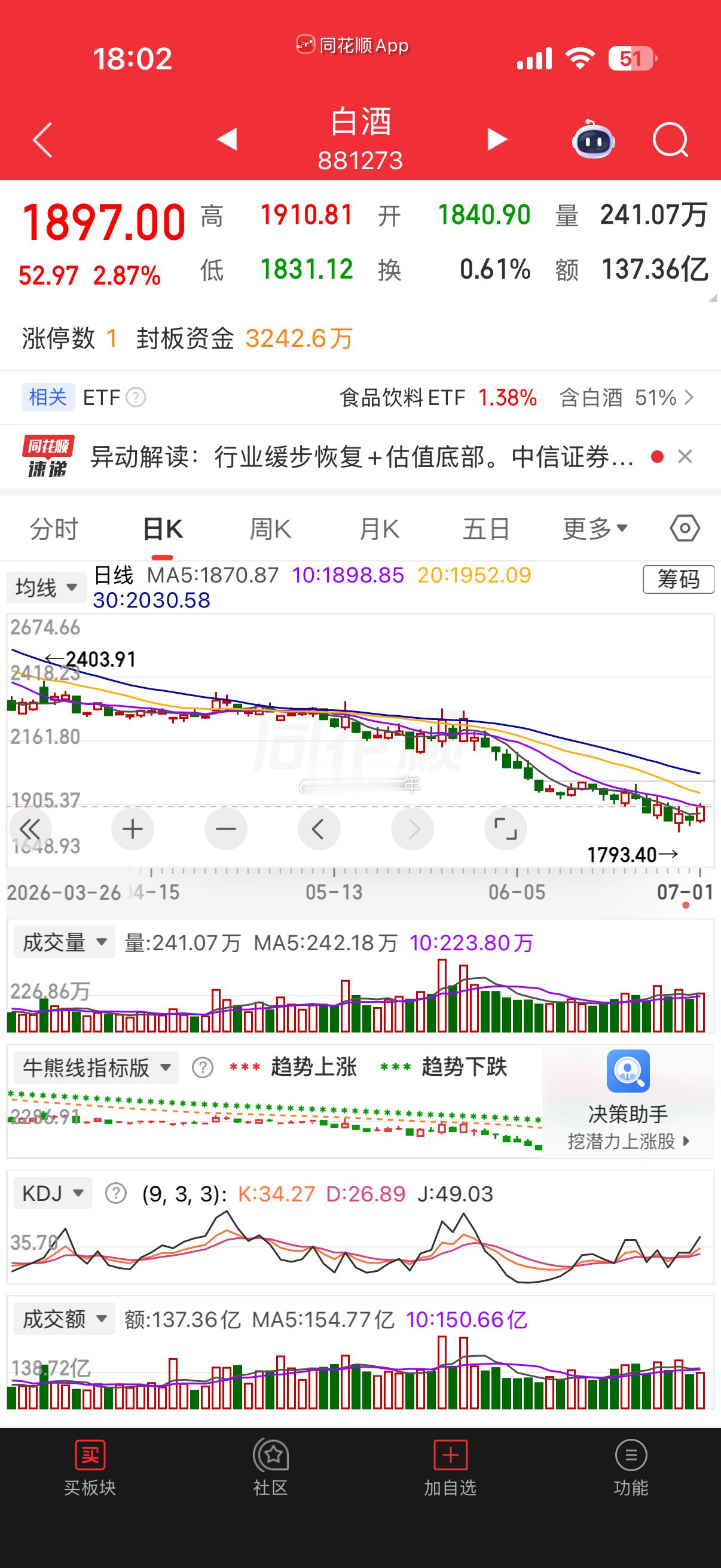The image size is (721, 1568).
Task: Tap the 30:2030.58 moving average value
Action: [151, 600]
